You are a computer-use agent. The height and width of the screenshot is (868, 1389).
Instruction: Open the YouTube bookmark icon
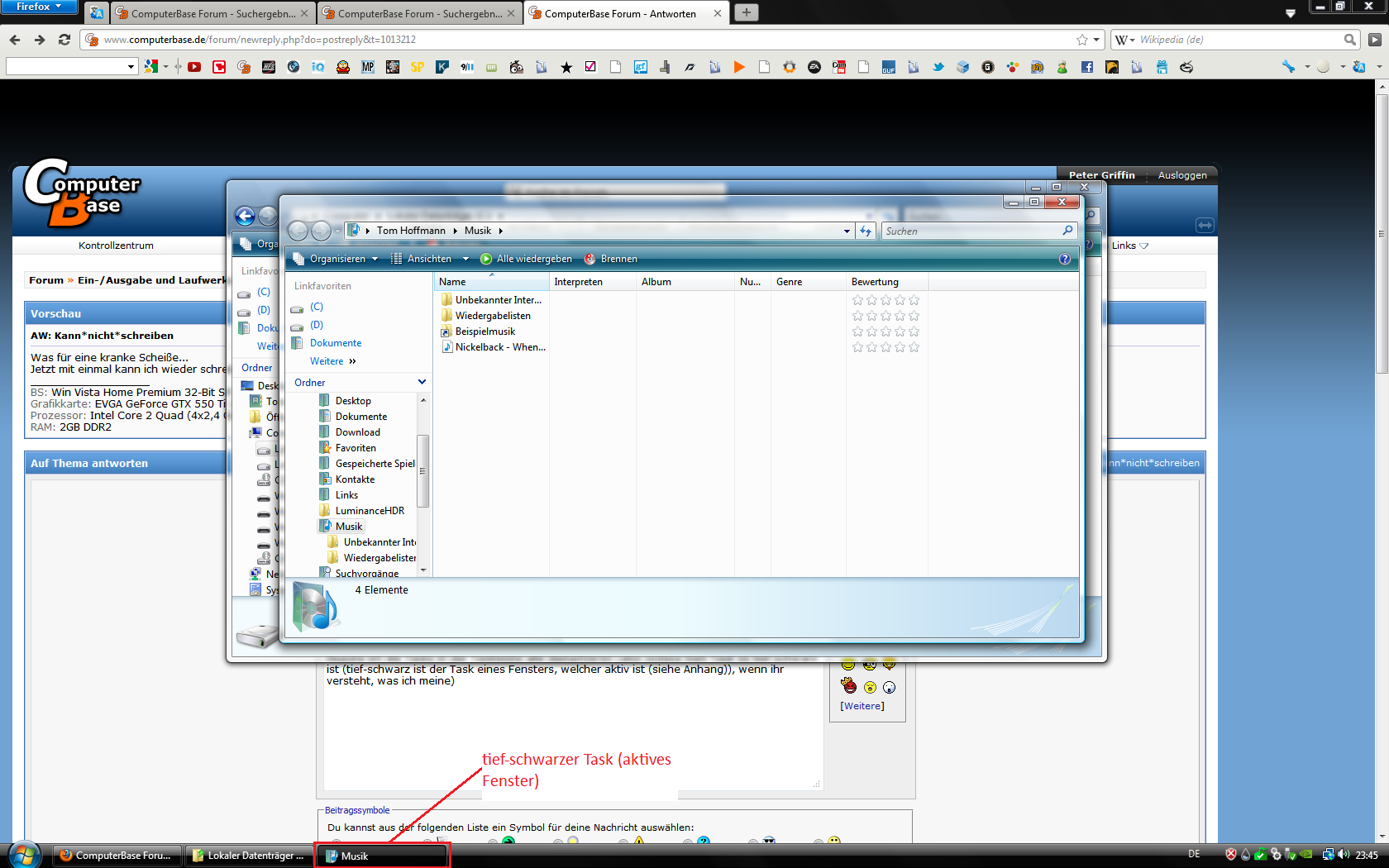point(194,67)
